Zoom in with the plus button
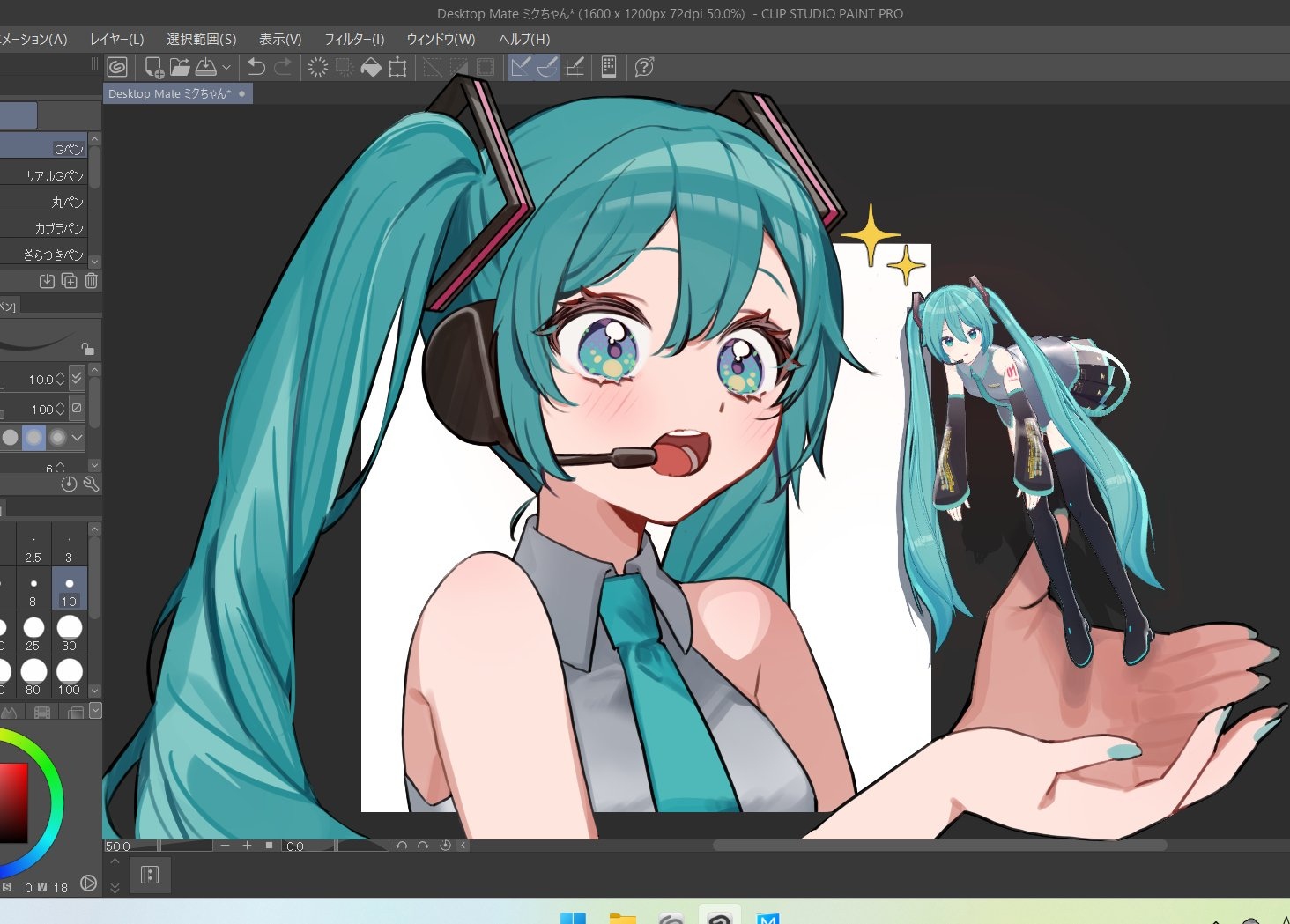The image size is (1290, 924). 247,846
